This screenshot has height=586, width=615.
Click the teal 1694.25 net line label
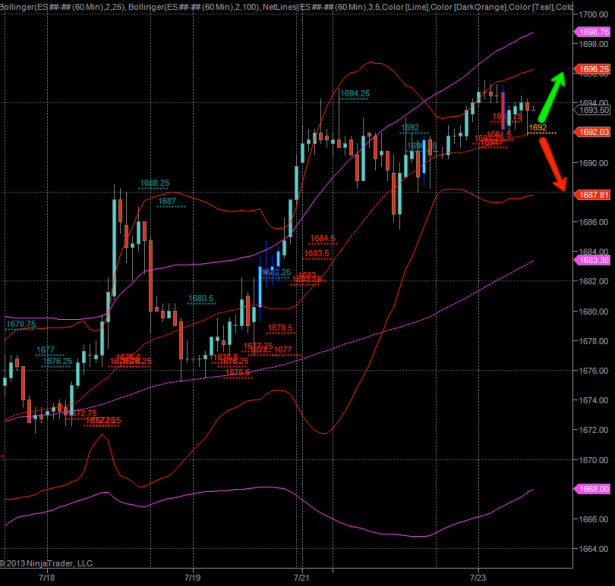pyautogui.click(x=354, y=93)
